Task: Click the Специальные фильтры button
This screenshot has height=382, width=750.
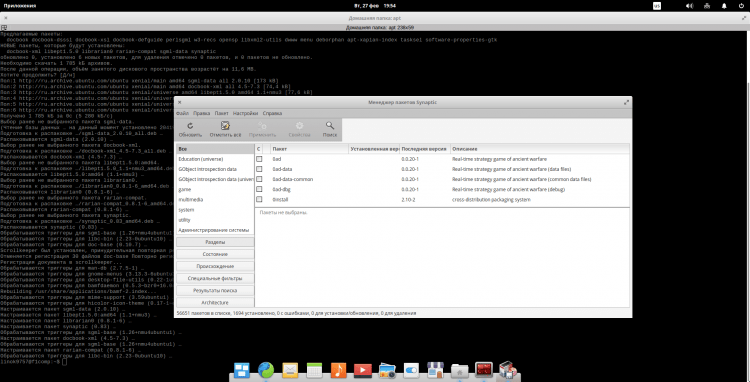Action: pyautogui.click(x=215, y=278)
